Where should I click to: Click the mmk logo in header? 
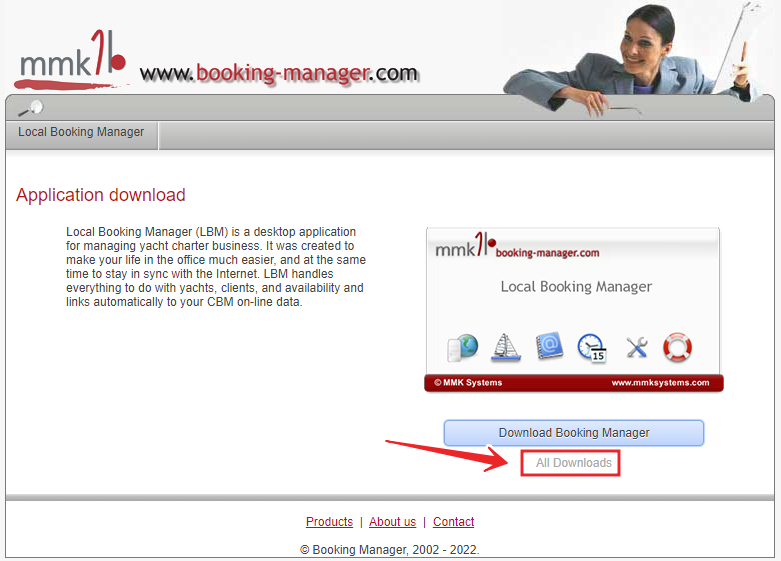[x=71, y=60]
